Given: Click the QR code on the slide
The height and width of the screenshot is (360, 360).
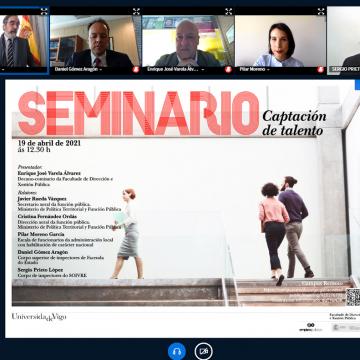Looking at the screenshot, I should (x=353, y=297).
